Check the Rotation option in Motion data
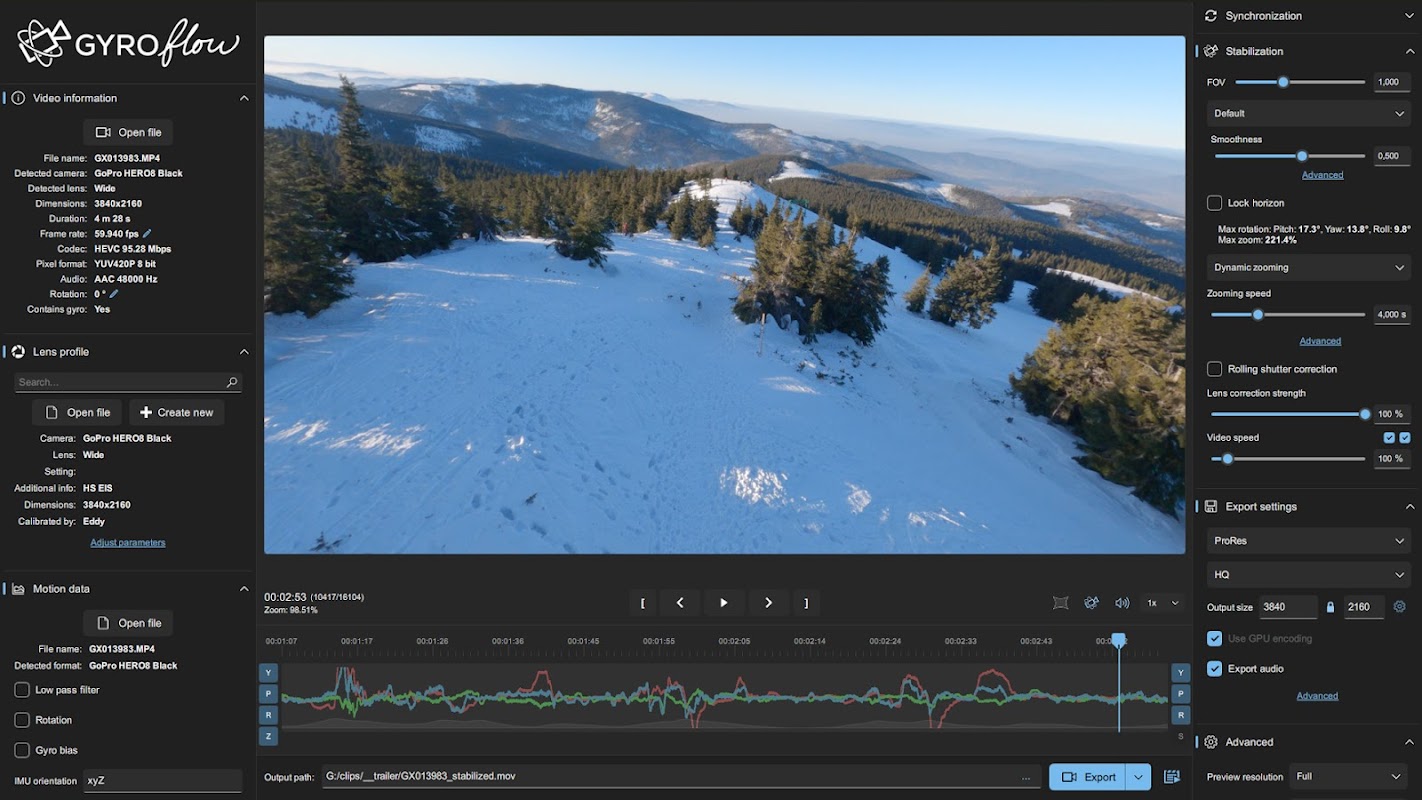This screenshot has height=800, width=1422. click(22, 720)
